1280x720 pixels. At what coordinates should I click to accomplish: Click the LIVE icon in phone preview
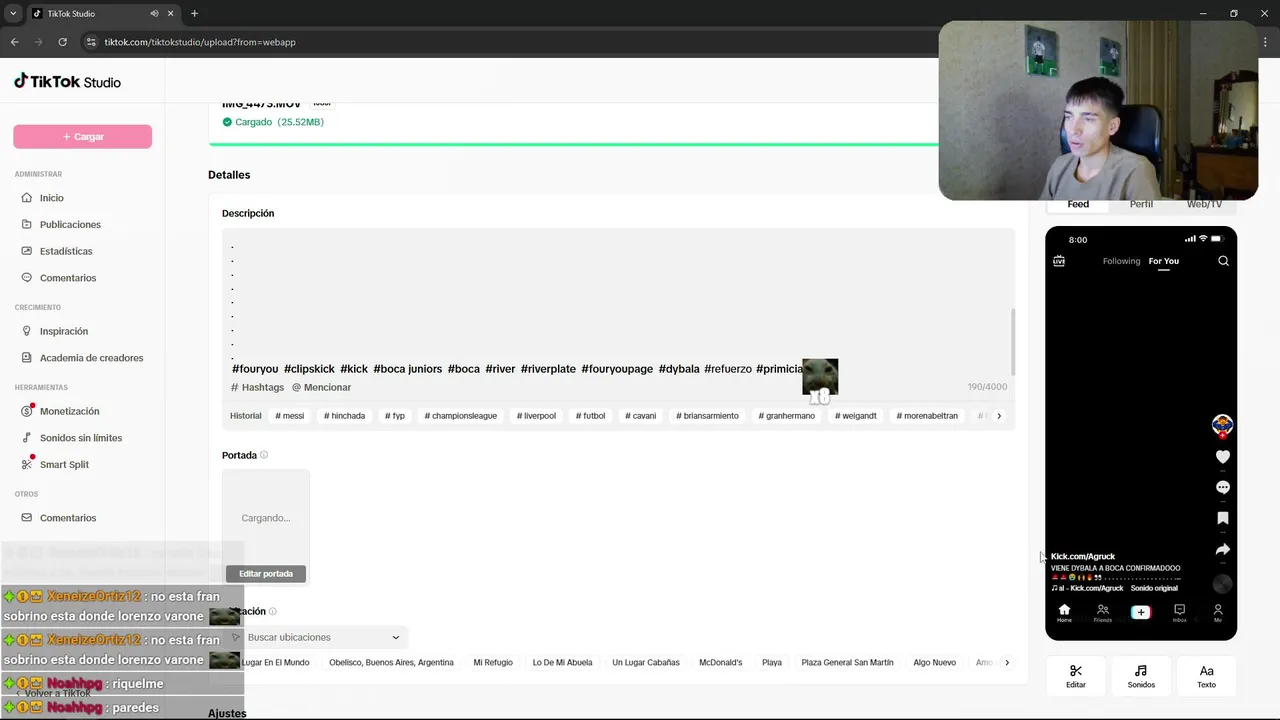coord(1059,261)
